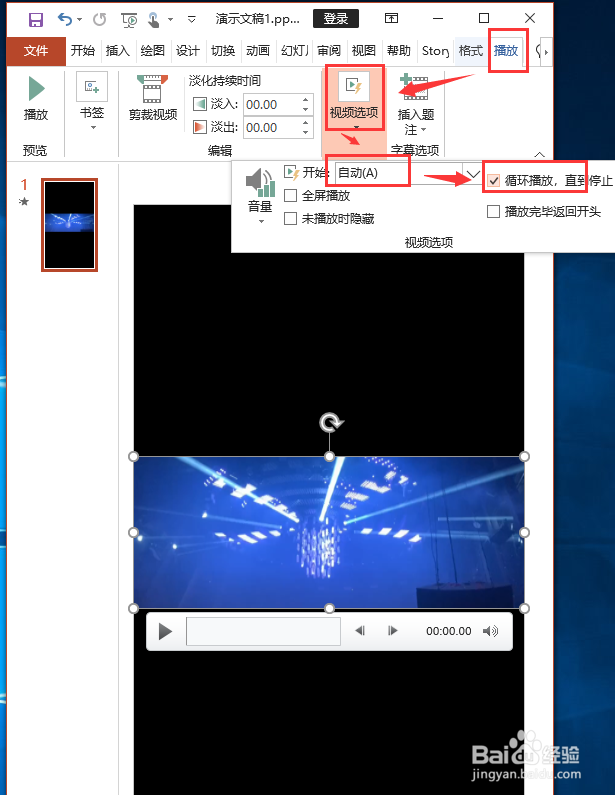The image size is (615, 795).
Task: Click the 视频选项 video options button
Action: click(x=354, y=98)
